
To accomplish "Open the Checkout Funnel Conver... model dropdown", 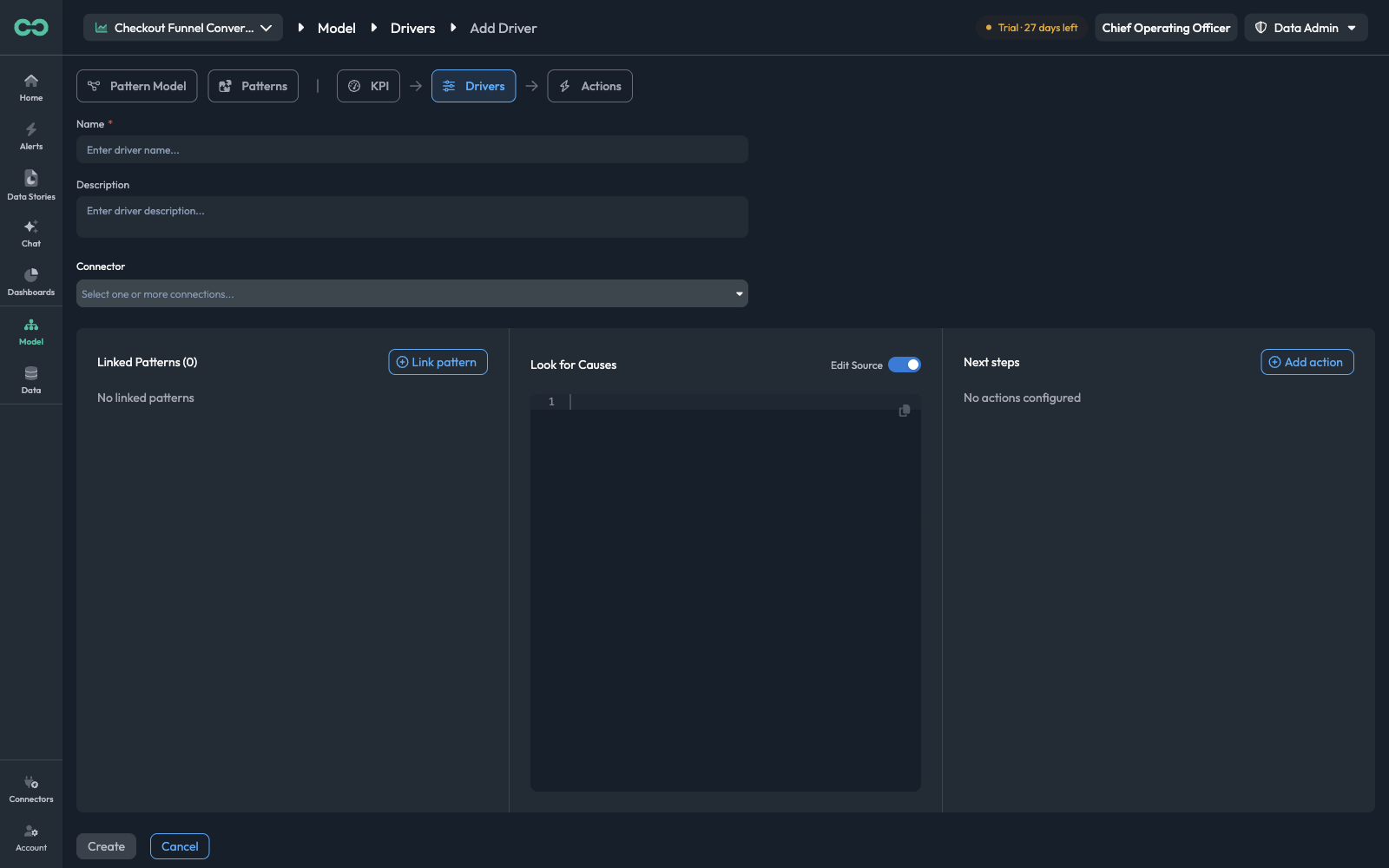I will (183, 28).
